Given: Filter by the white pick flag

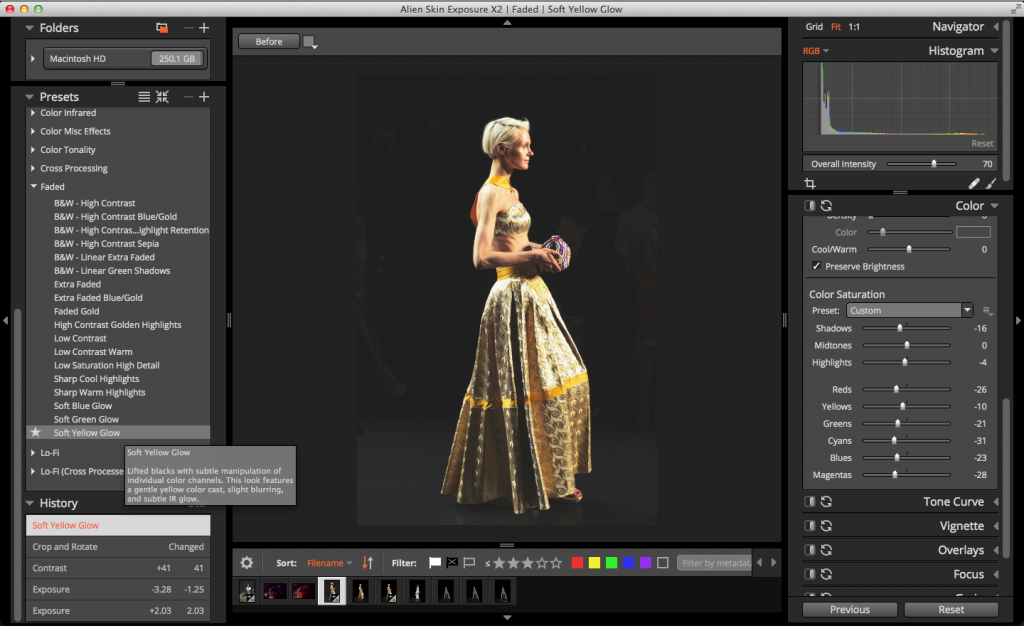Looking at the screenshot, I should click(x=434, y=563).
